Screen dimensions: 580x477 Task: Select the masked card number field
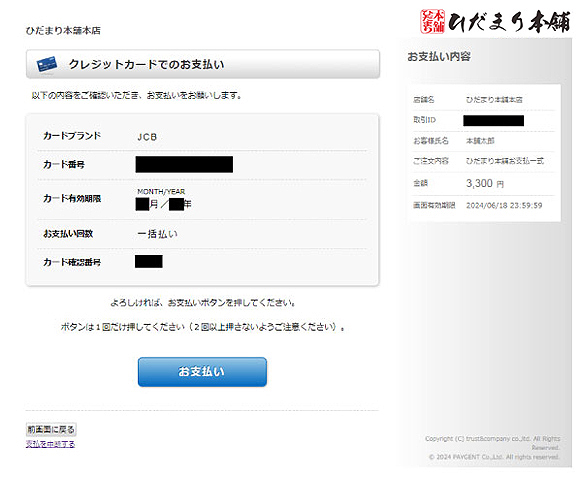(184, 165)
